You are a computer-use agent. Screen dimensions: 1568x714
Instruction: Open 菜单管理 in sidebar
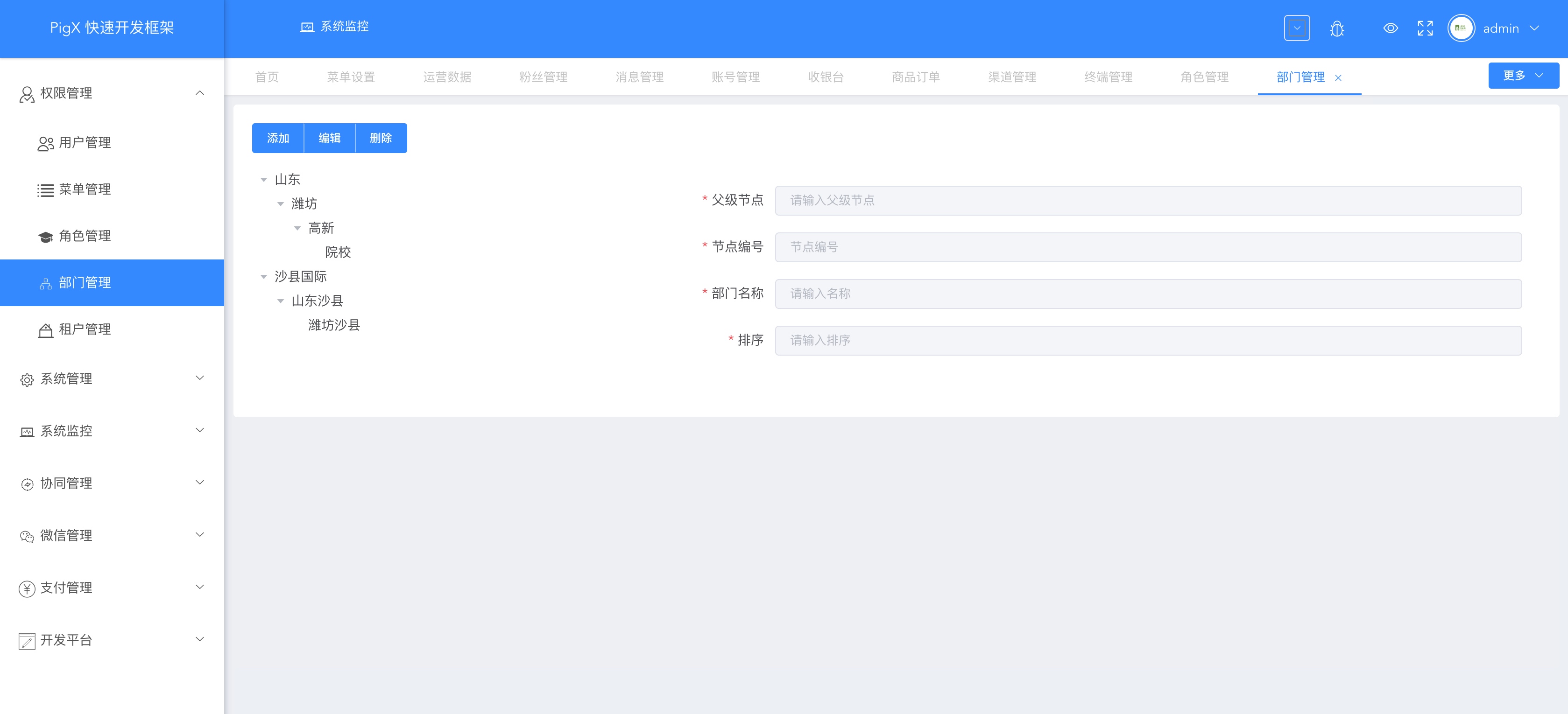pos(85,190)
